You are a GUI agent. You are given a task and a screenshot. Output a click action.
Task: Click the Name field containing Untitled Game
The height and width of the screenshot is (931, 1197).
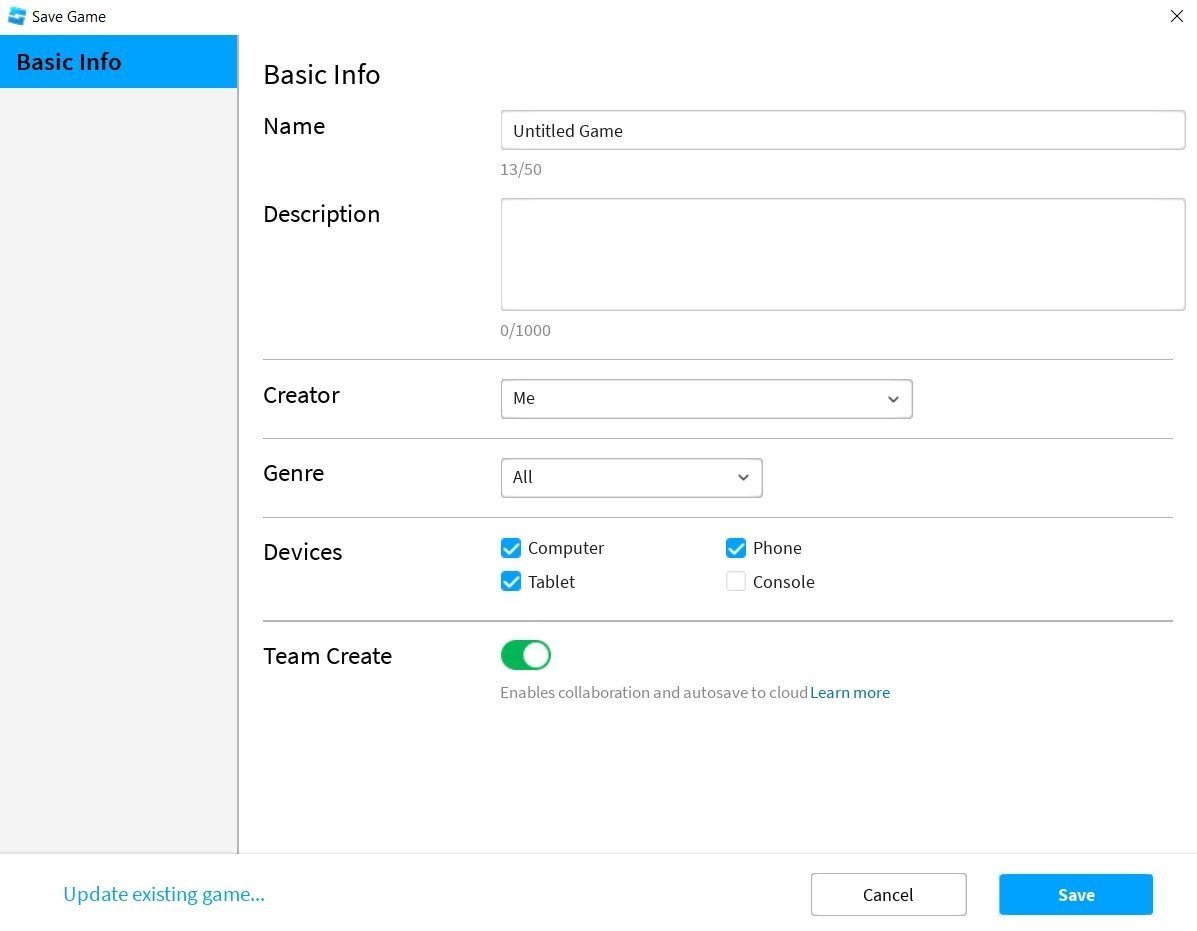point(843,130)
